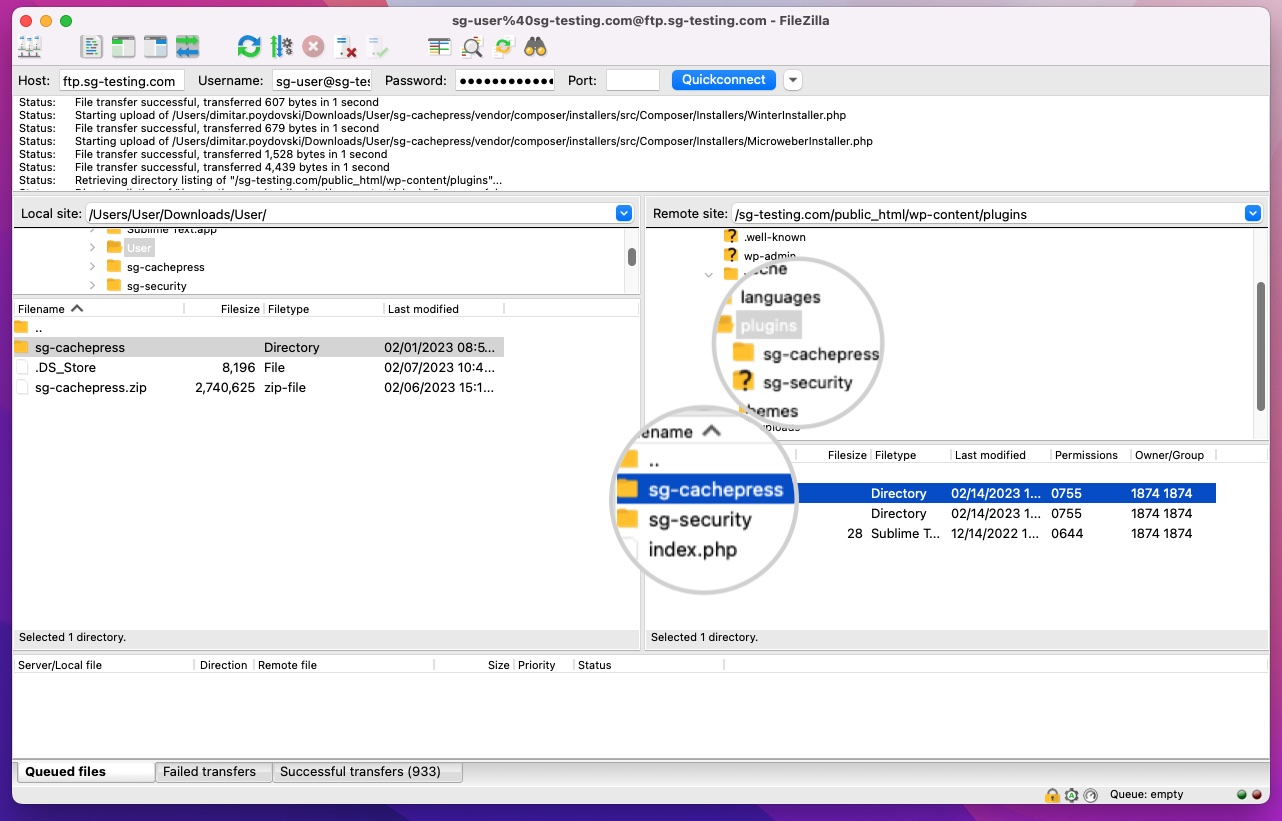Click the green activity LED indicator
Image resolution: width=1282 pixels, height=821 pixels.
click(1242, 795)
